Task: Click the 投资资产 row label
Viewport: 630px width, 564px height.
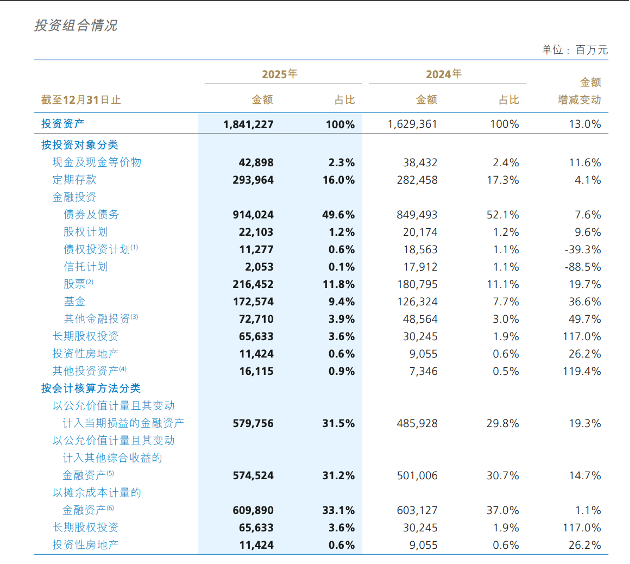Action: (x=63, y=123)
